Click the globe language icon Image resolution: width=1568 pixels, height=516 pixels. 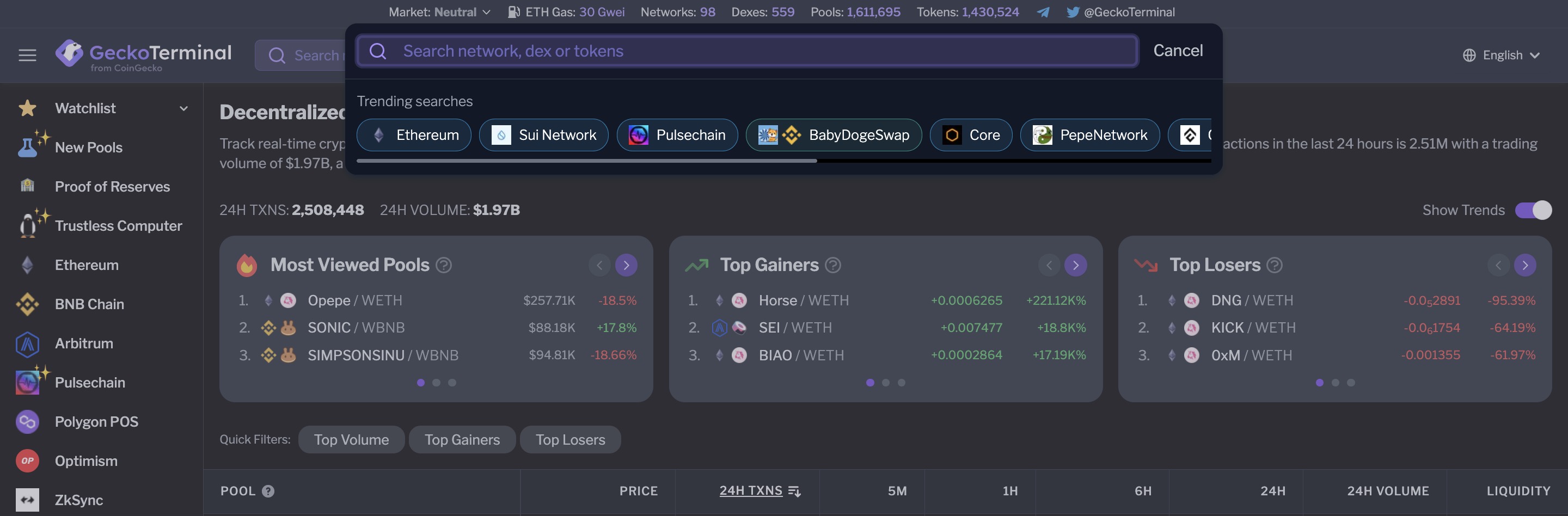click(x=1469, y=56)
